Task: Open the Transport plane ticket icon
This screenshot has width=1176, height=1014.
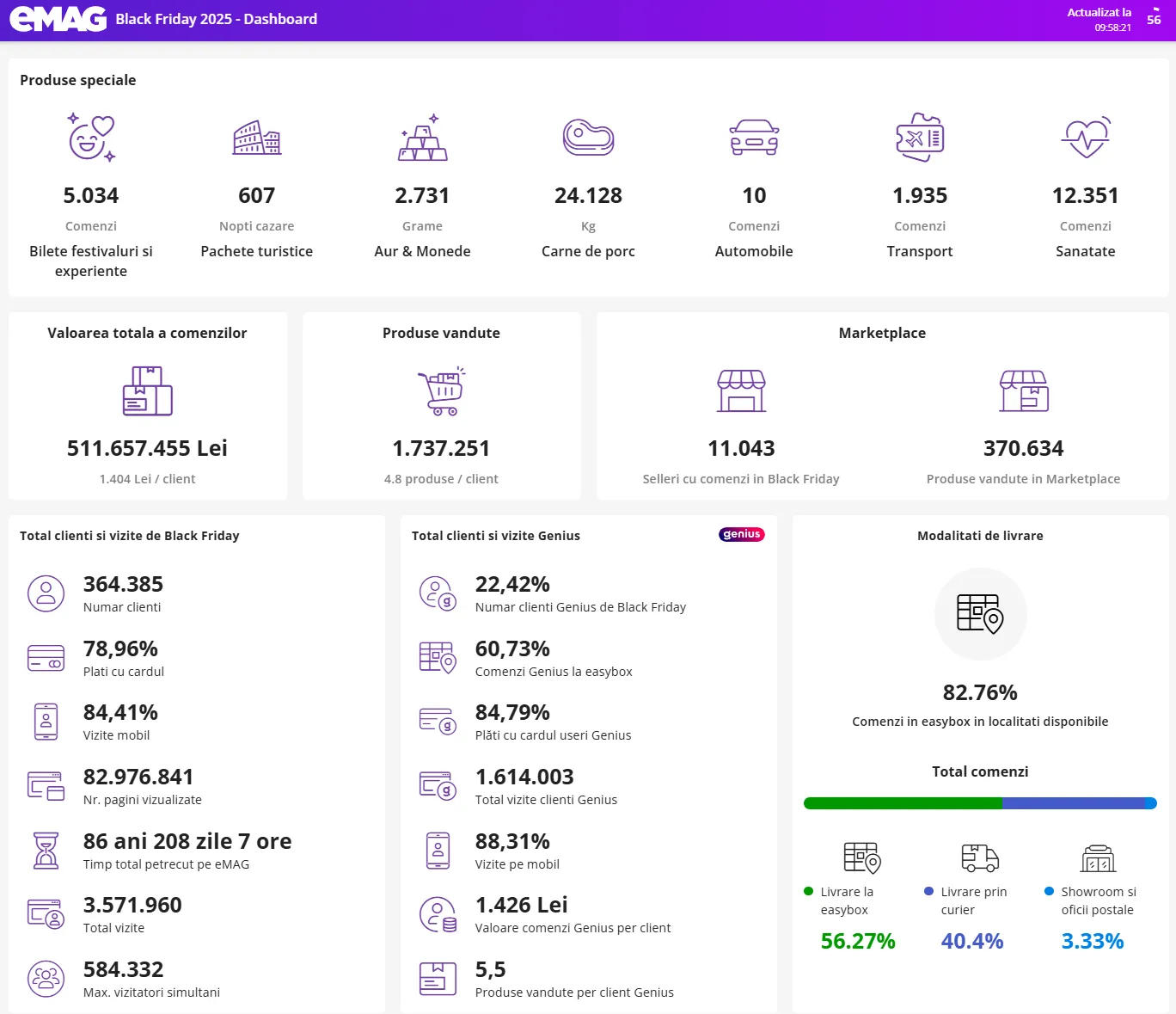Action: tap(920, 138)
